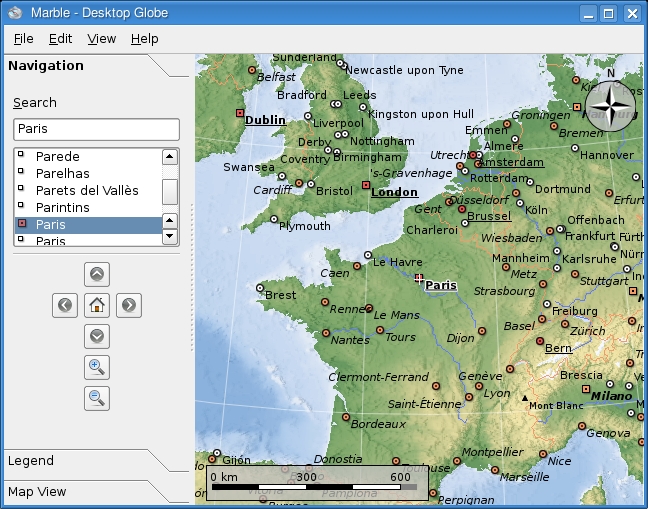Open the Edit menu
The width and height of the screenshot is (648, 509).
point(60,38)
